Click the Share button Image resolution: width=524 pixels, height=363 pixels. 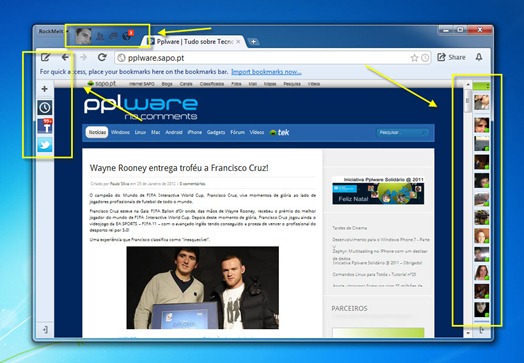[x=451, y=57]
